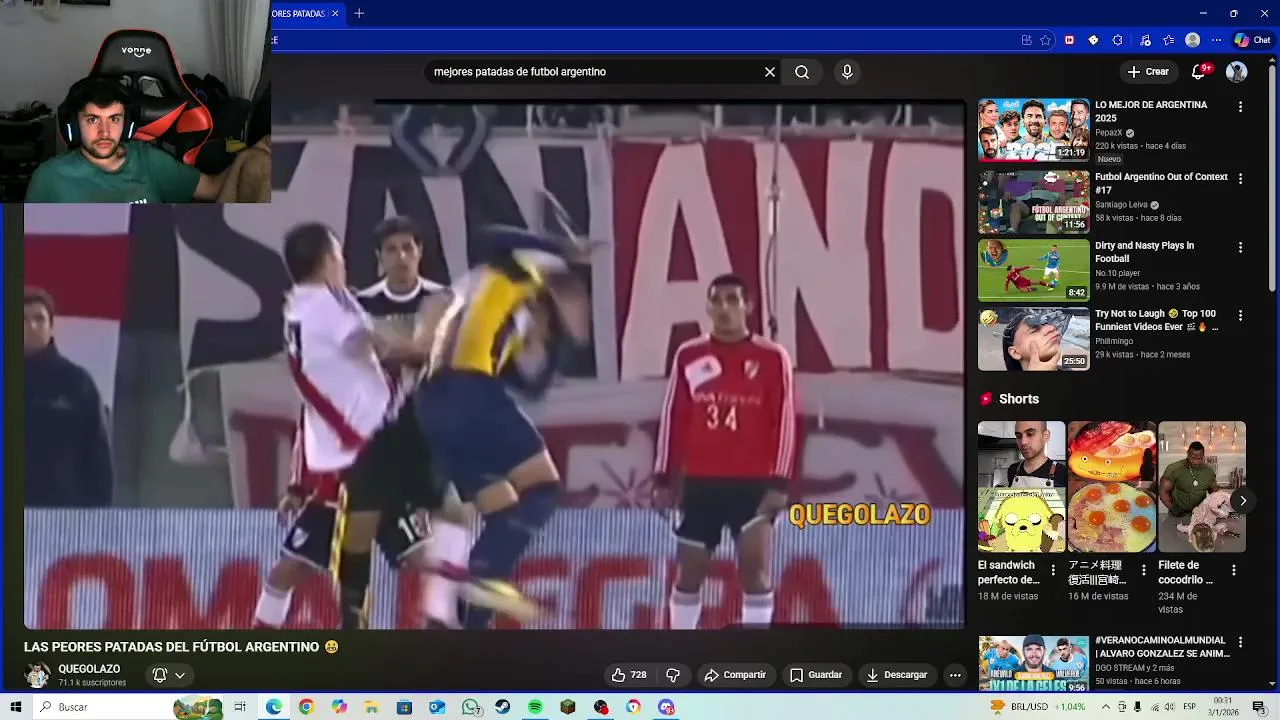Click the Compartir share button

(735, 675)
